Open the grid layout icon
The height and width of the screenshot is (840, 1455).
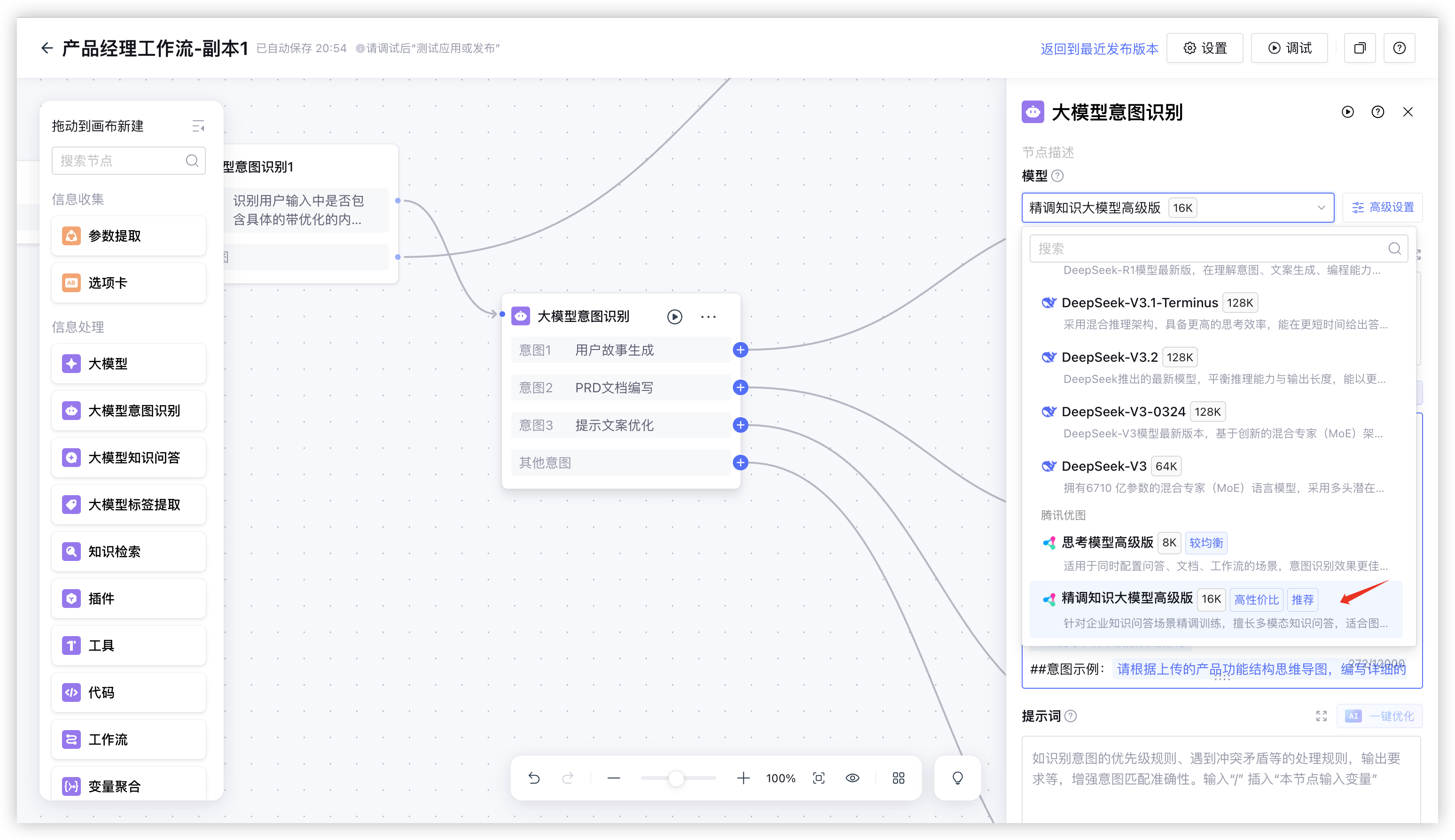click(899, 778)
